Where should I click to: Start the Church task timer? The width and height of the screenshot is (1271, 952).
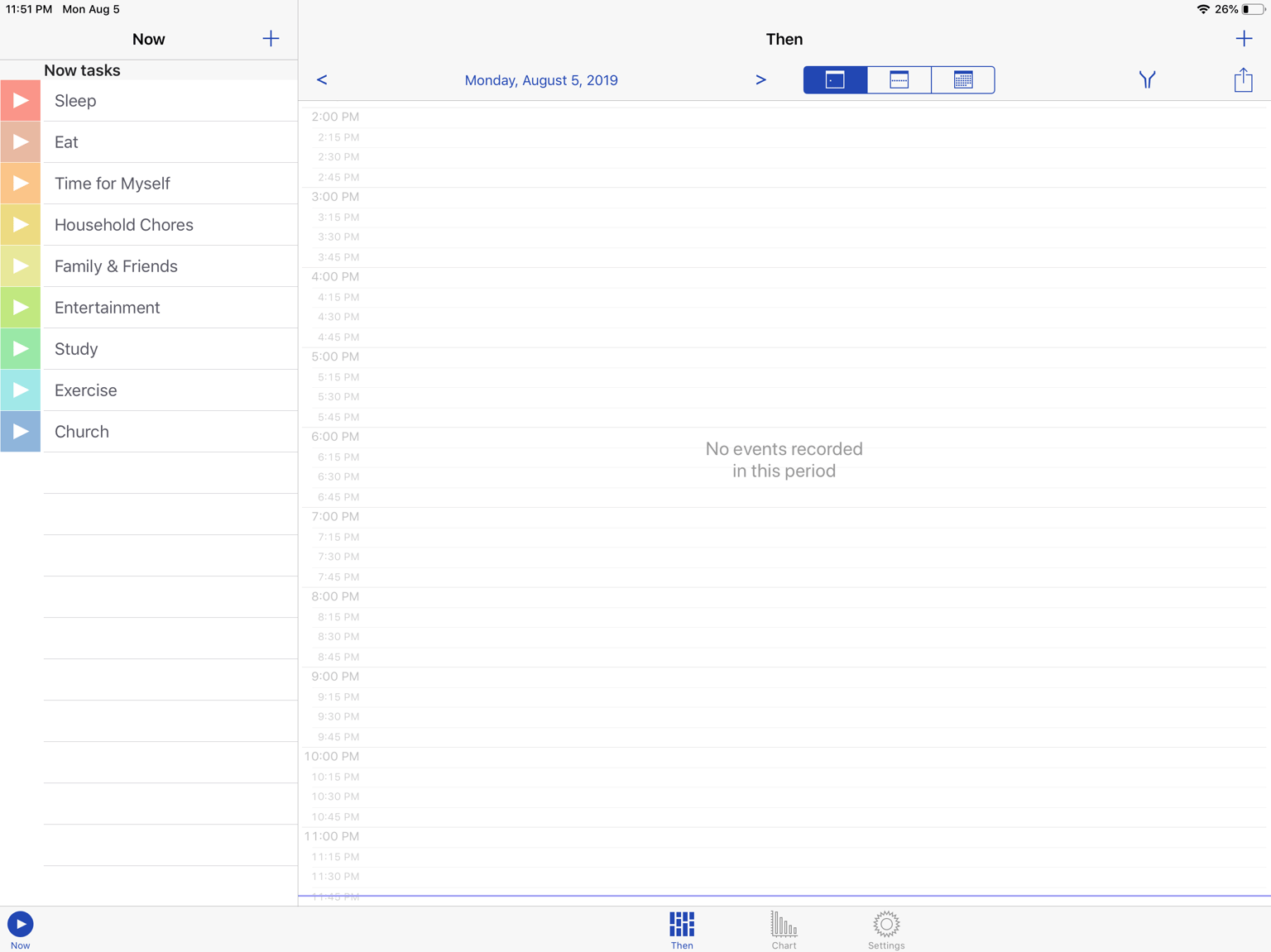coord(21,432)
